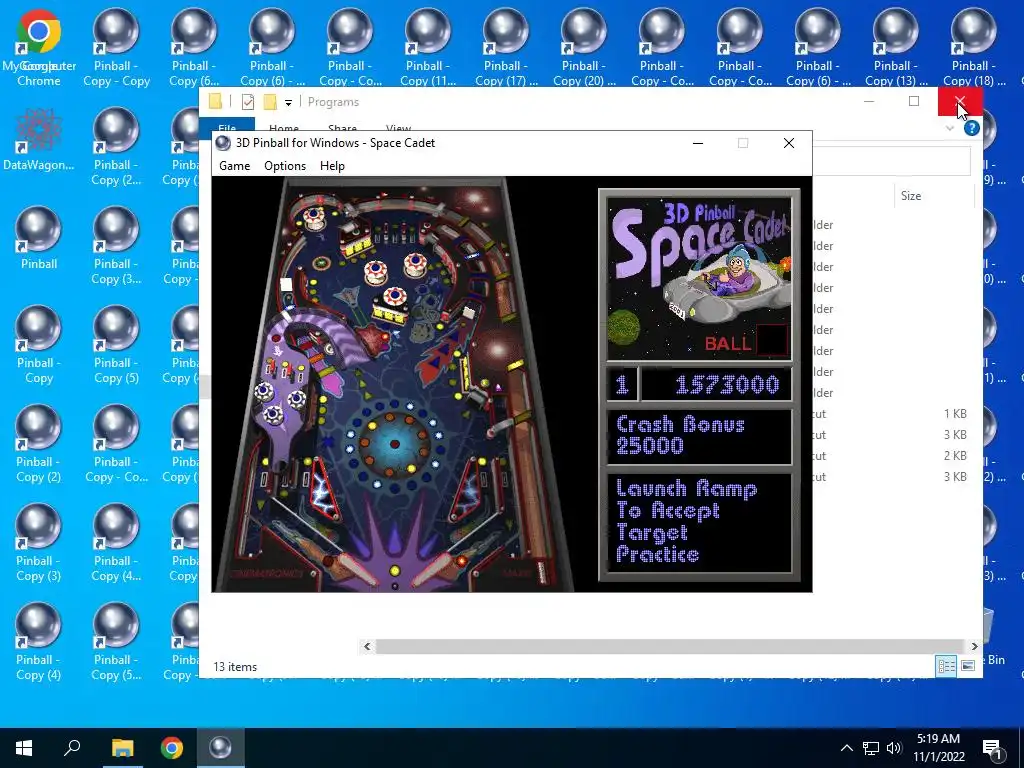Switch Explorer to Large icons view
1024x768 pixels.
tap(968, 666)
